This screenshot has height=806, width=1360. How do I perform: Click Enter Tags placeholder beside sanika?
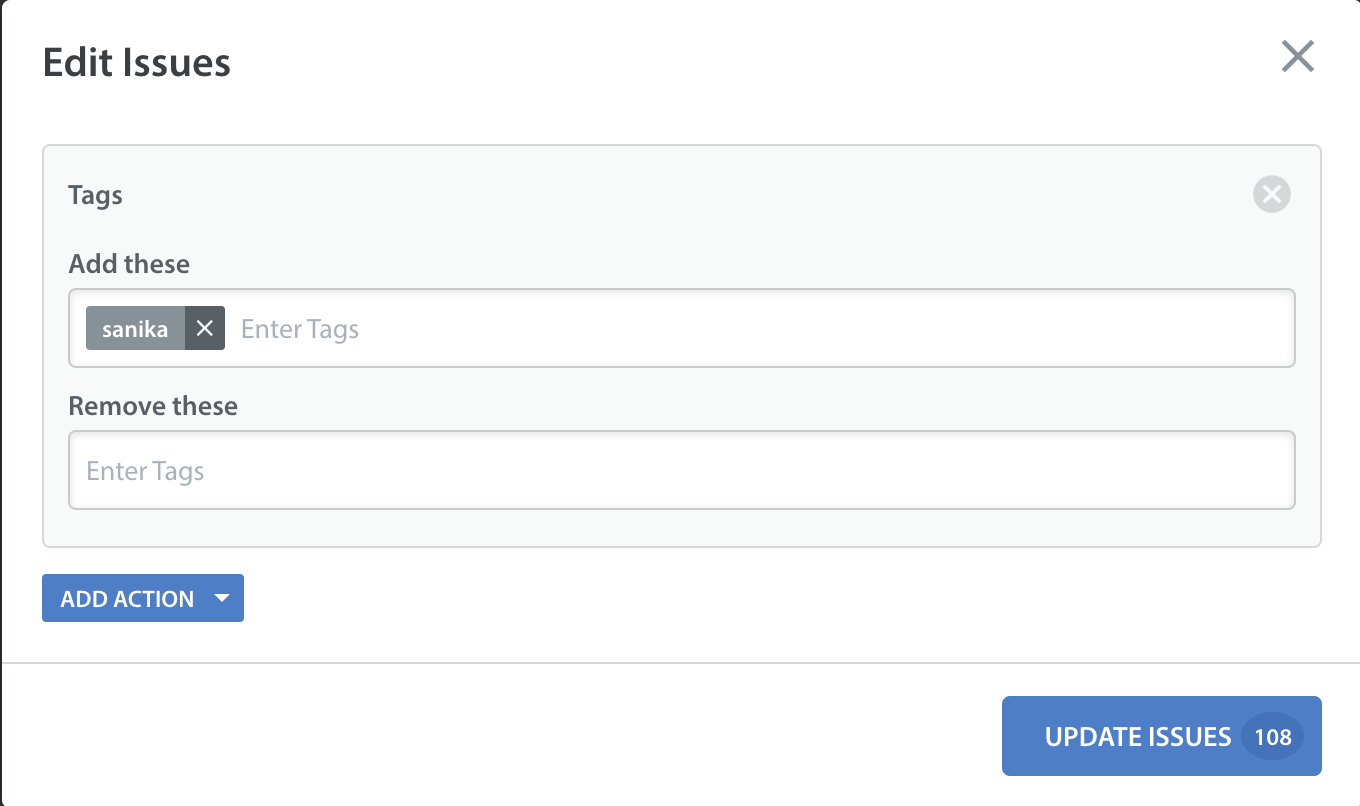(300, 329)
